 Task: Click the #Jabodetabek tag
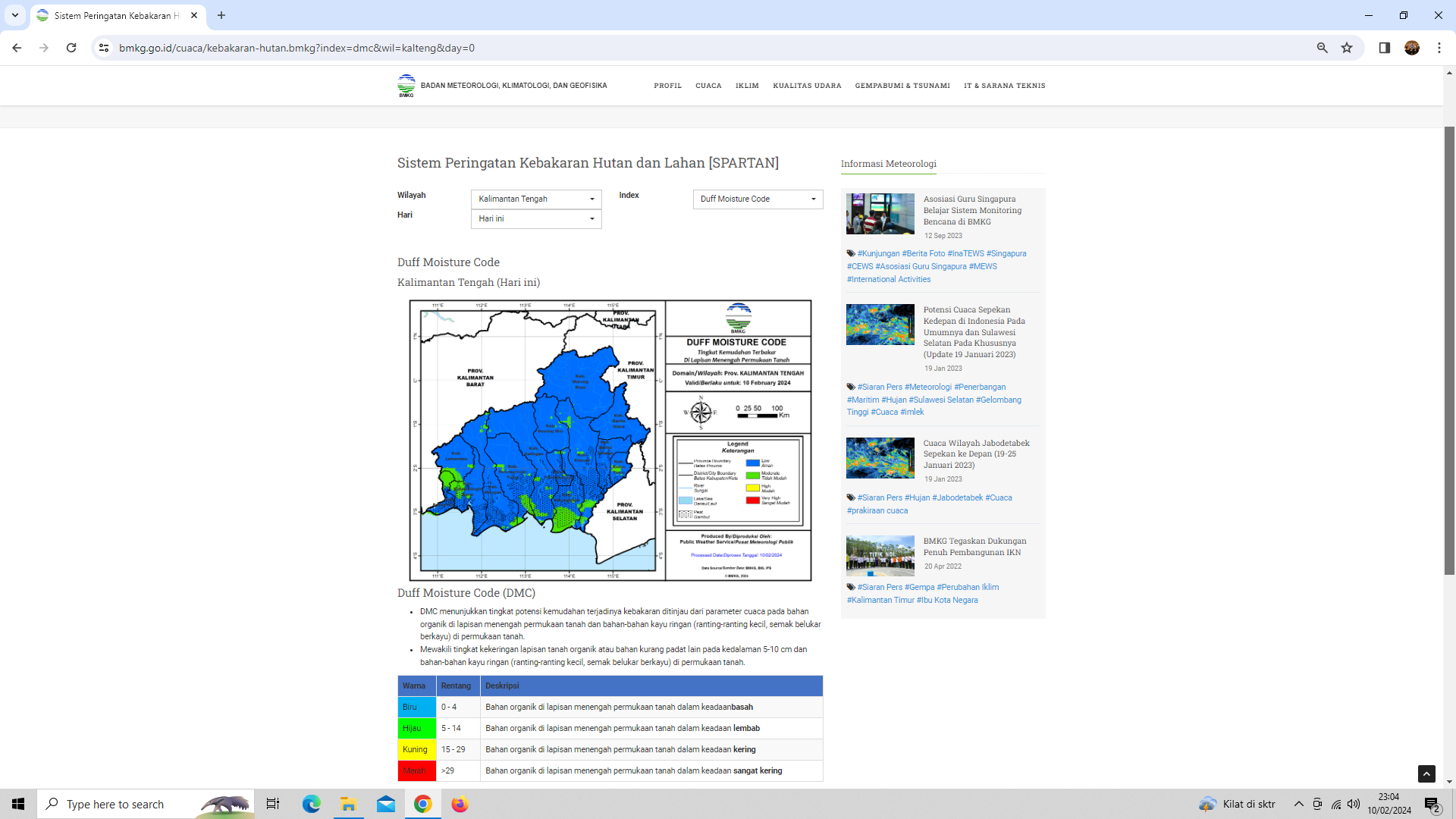point(957,497)
